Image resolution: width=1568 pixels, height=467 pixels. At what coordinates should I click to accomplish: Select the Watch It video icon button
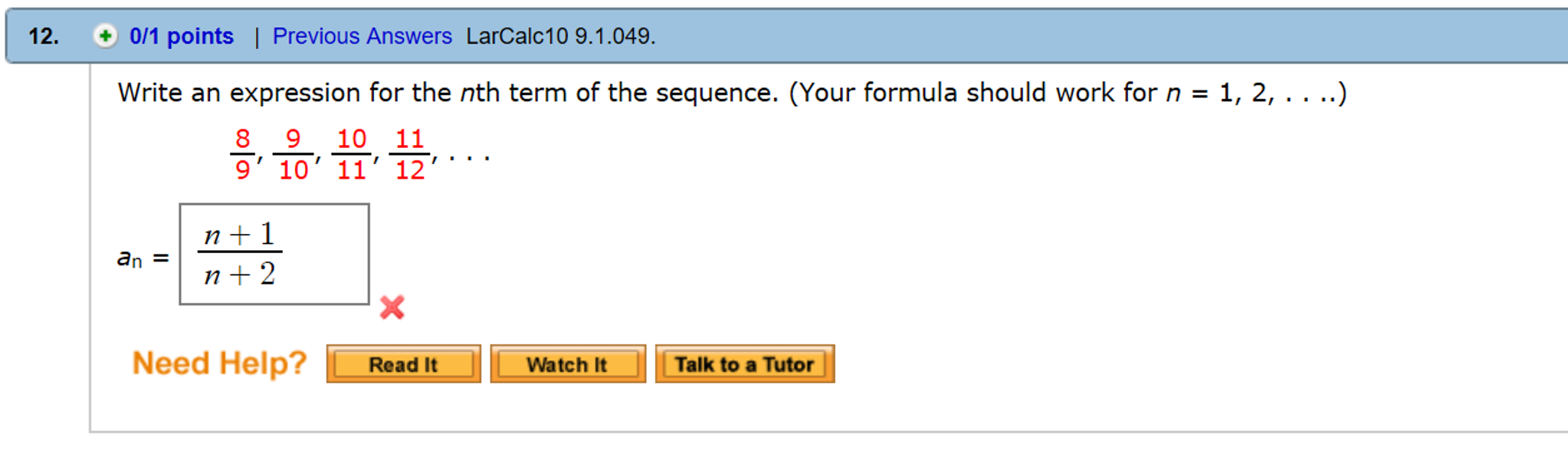click(566, 363)
